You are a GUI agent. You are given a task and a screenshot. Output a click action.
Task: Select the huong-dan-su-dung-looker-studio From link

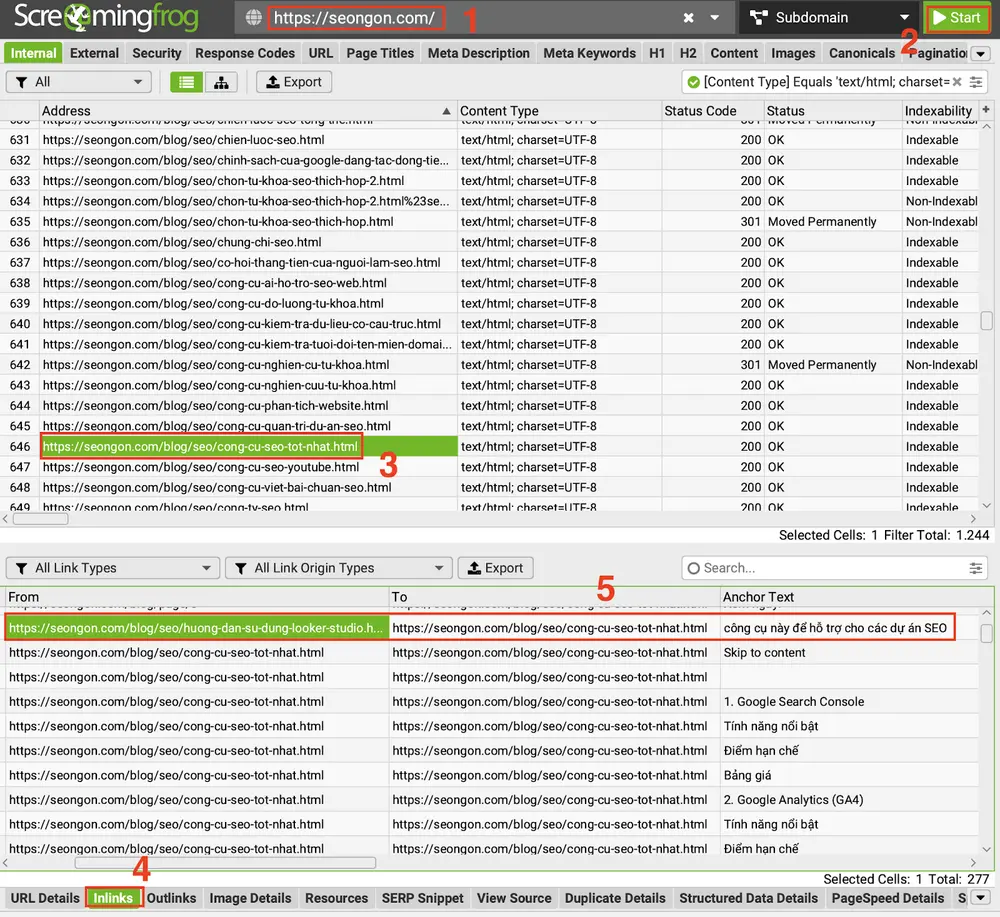(196, 627)
